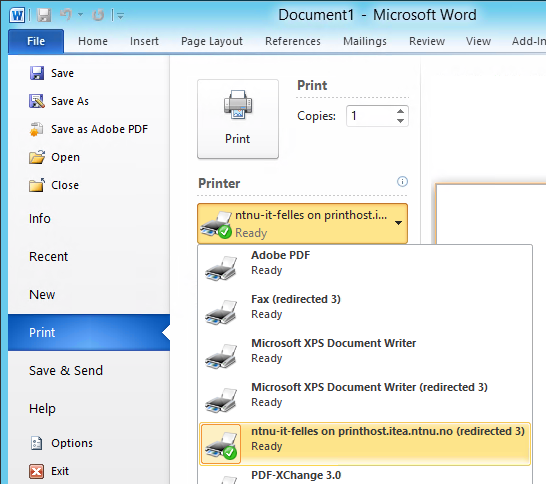The width and height of the screenshot is (546, 484).
Task: Click the printer info icon beside Printer heading
Action: (x=402, y=181)
